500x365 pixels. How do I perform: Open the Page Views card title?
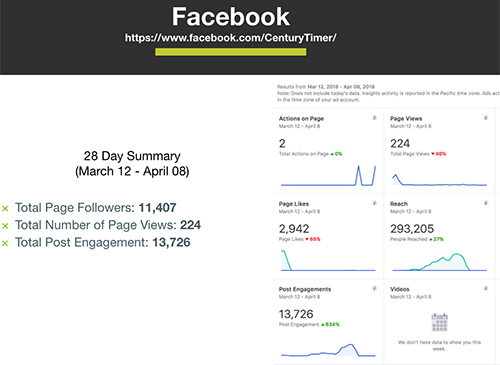406,118
